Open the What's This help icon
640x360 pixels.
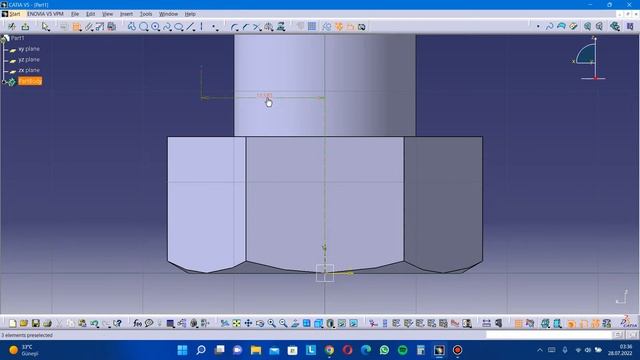click(118, 323)
